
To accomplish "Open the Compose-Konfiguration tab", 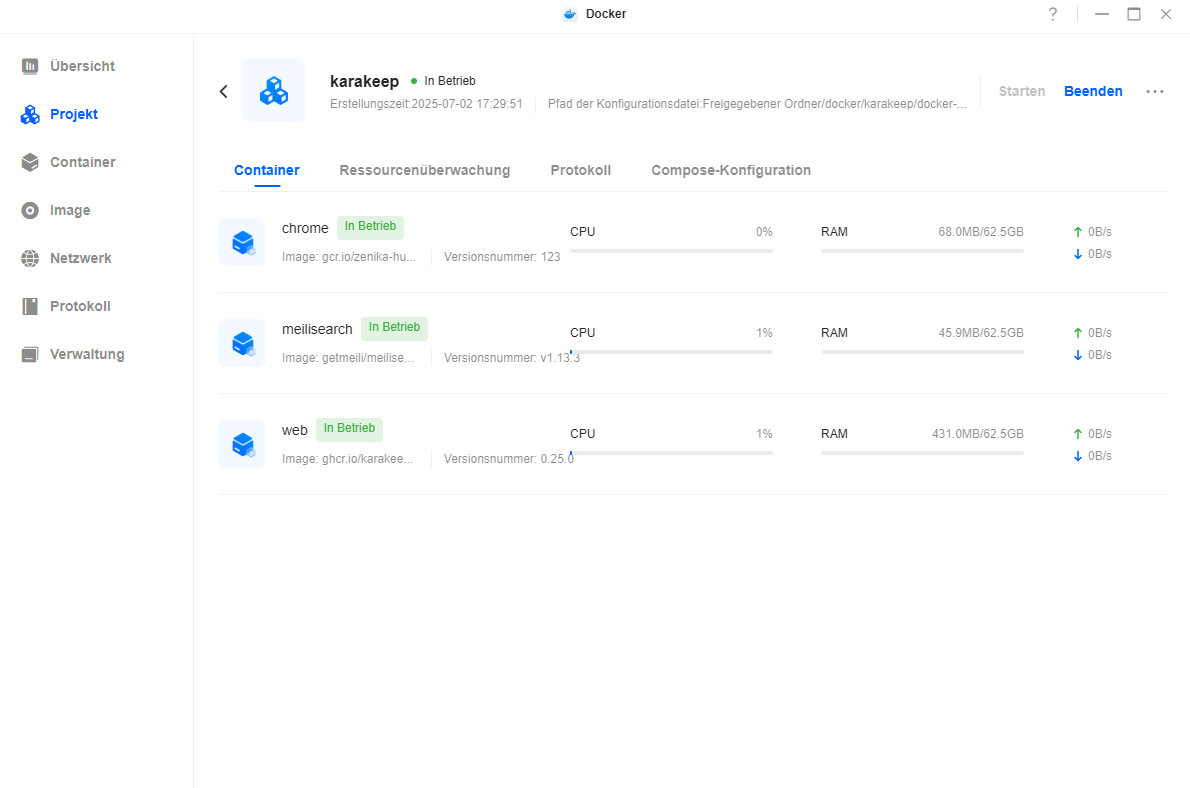I will pyautogui.click(x=730, y=170).
